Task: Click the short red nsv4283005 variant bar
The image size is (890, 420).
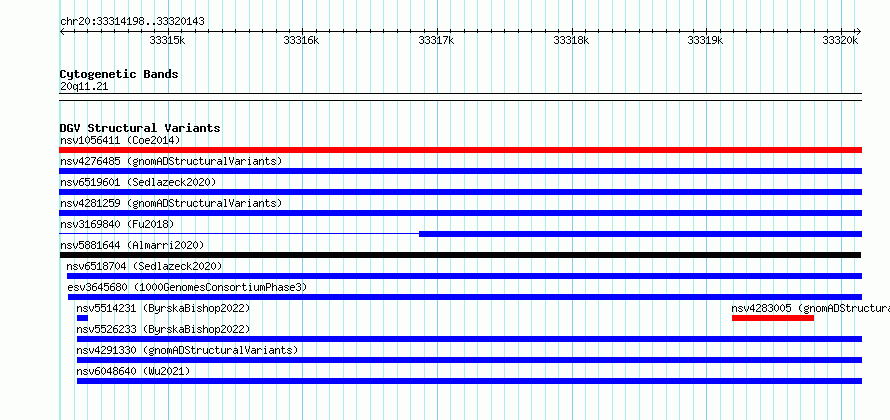Action: tap(773, 318)
